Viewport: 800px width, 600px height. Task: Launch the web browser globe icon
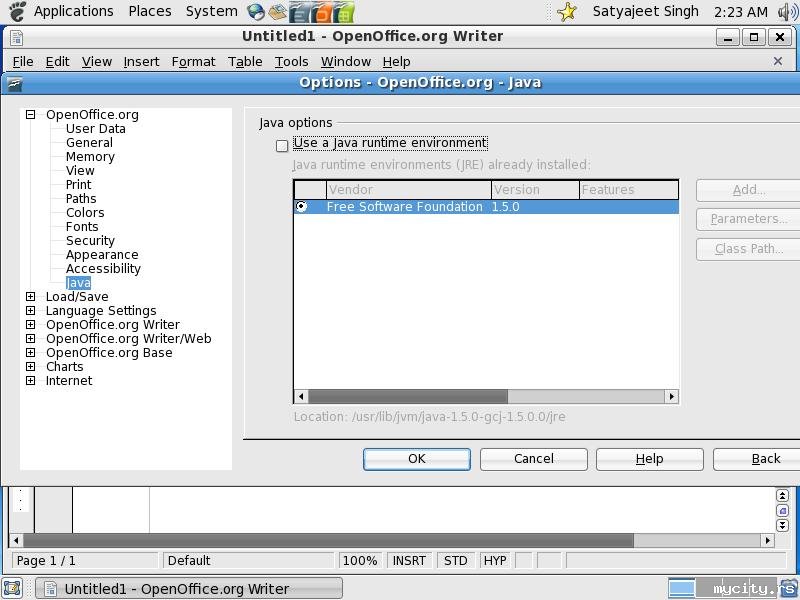point(256,12)
